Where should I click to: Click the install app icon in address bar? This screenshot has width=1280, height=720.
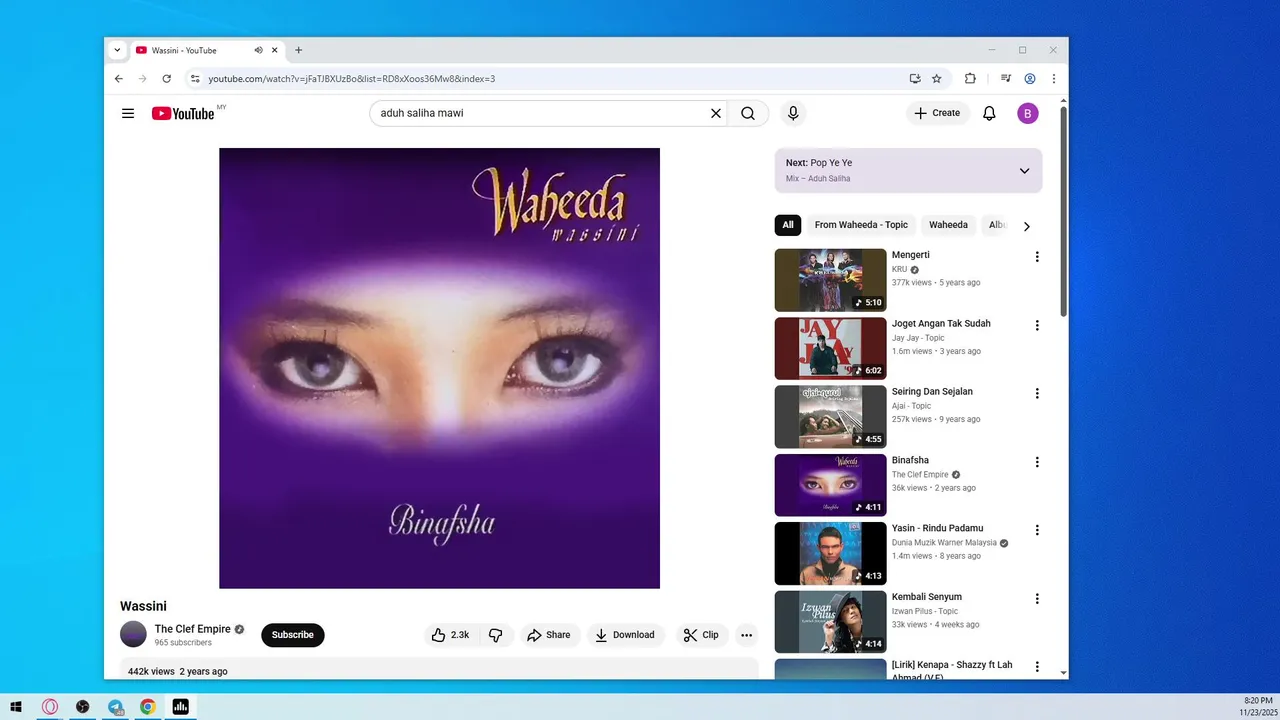pos(915,78)
